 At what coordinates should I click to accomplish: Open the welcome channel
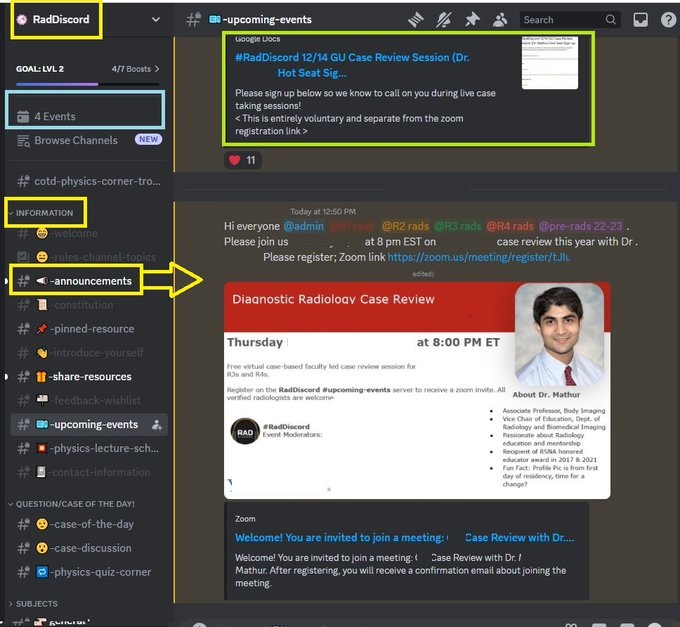(89, 233)
